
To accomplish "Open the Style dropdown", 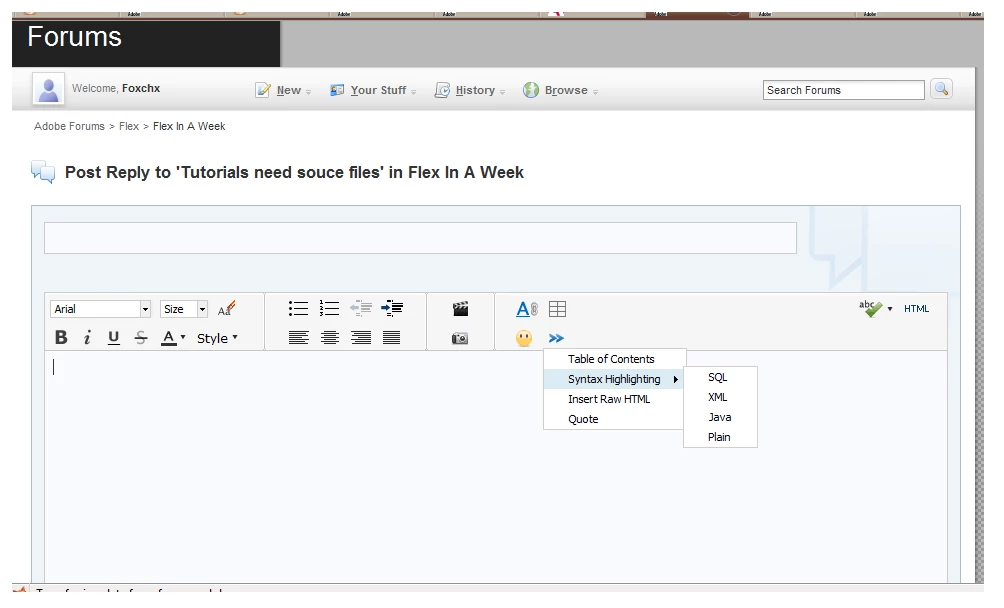I will tap(217, 338).
